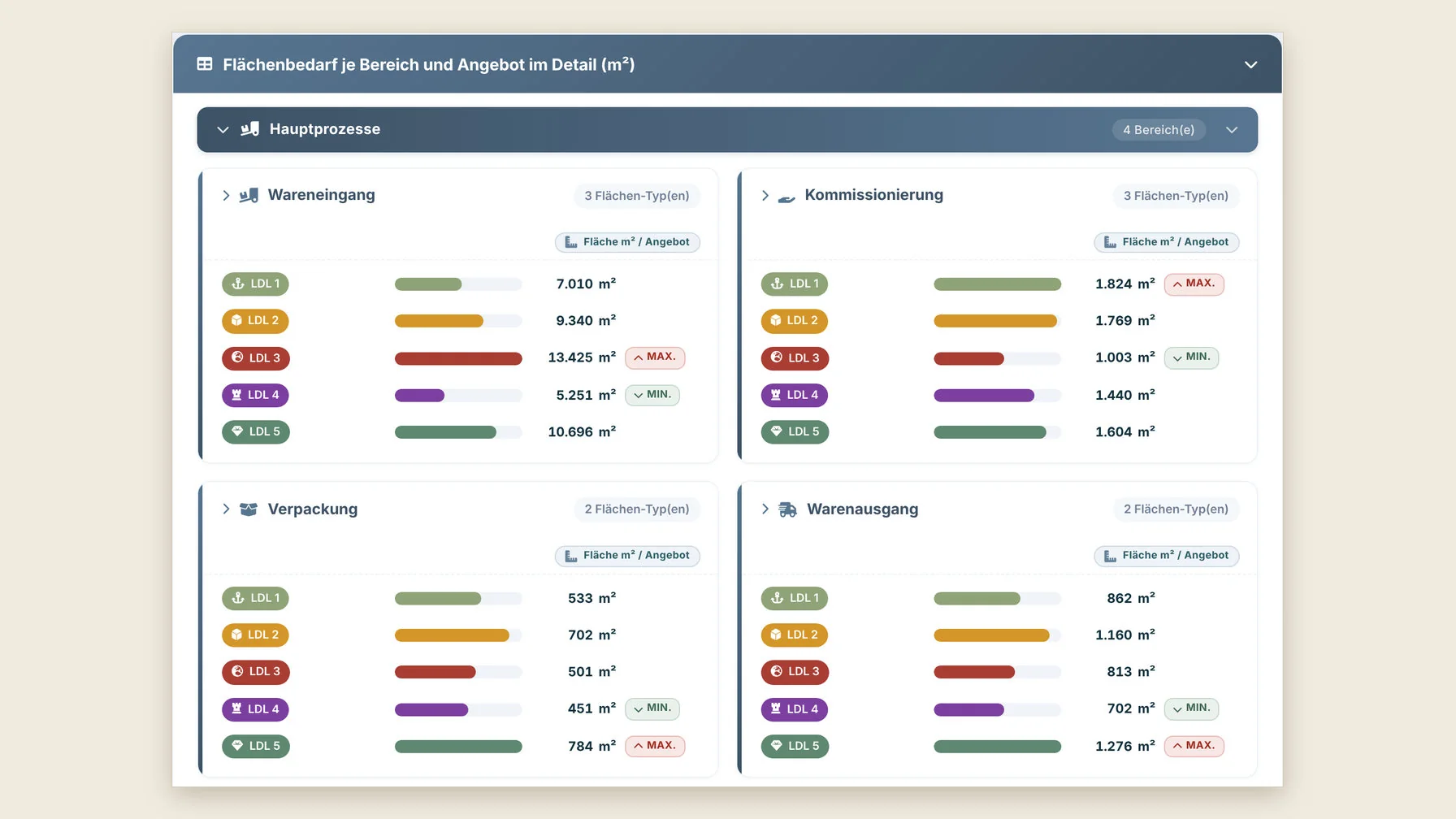Collapse the Flächenbedarf panel with the header chevron
This screenshot has height=819, width=1456.
(x=1250, y=65)
